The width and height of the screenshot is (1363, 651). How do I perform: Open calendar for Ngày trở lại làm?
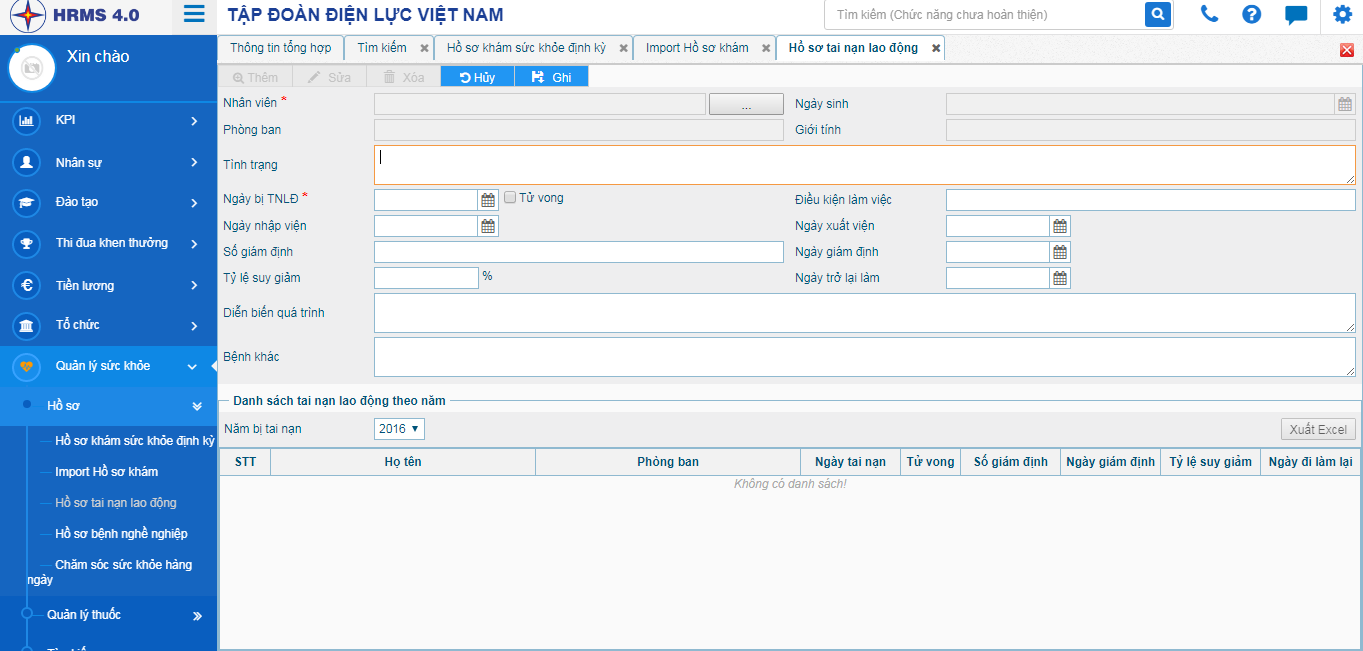pos(1060,278)
